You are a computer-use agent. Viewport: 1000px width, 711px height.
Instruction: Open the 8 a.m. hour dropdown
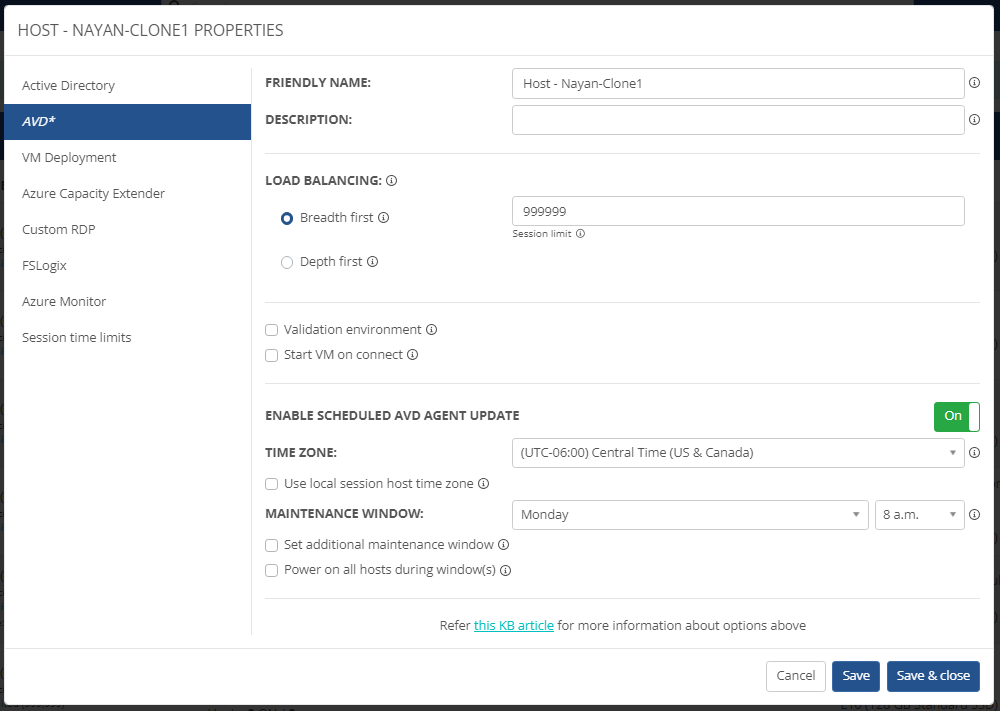919,515
